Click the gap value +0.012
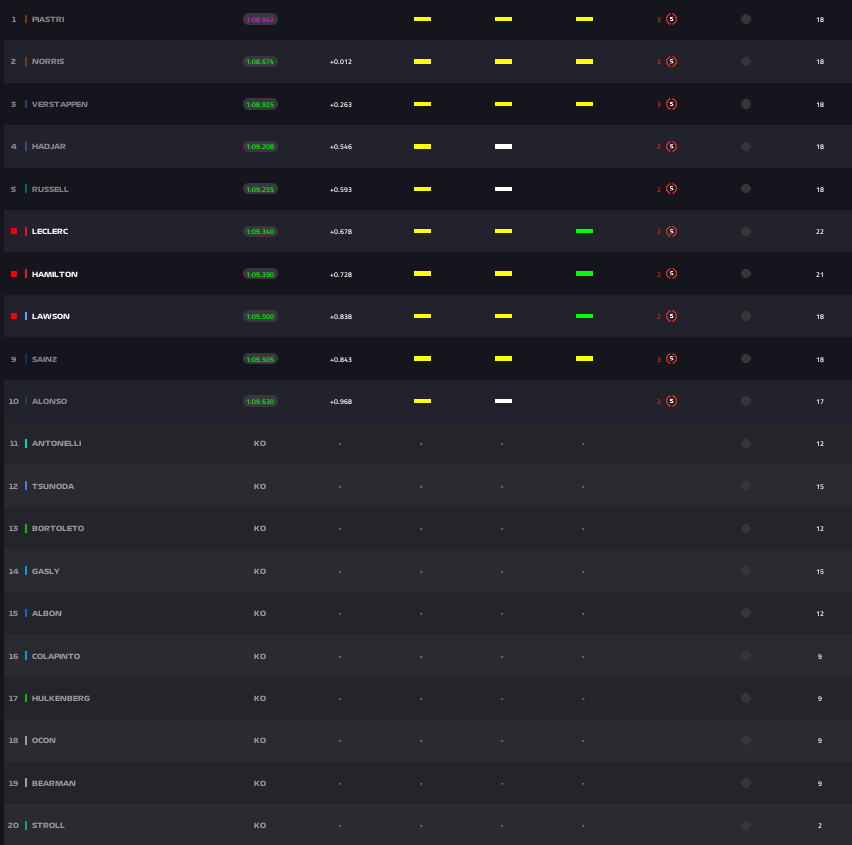The image size is (852, 845). tap(341, 61)
